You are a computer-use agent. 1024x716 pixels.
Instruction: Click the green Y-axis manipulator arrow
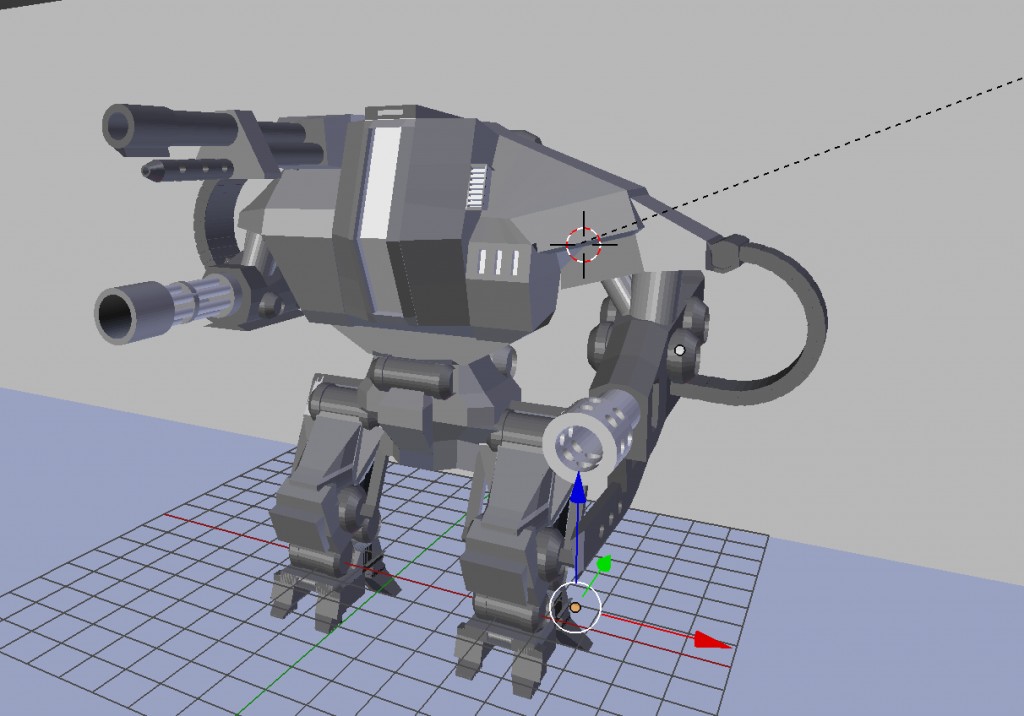point(603,563)
